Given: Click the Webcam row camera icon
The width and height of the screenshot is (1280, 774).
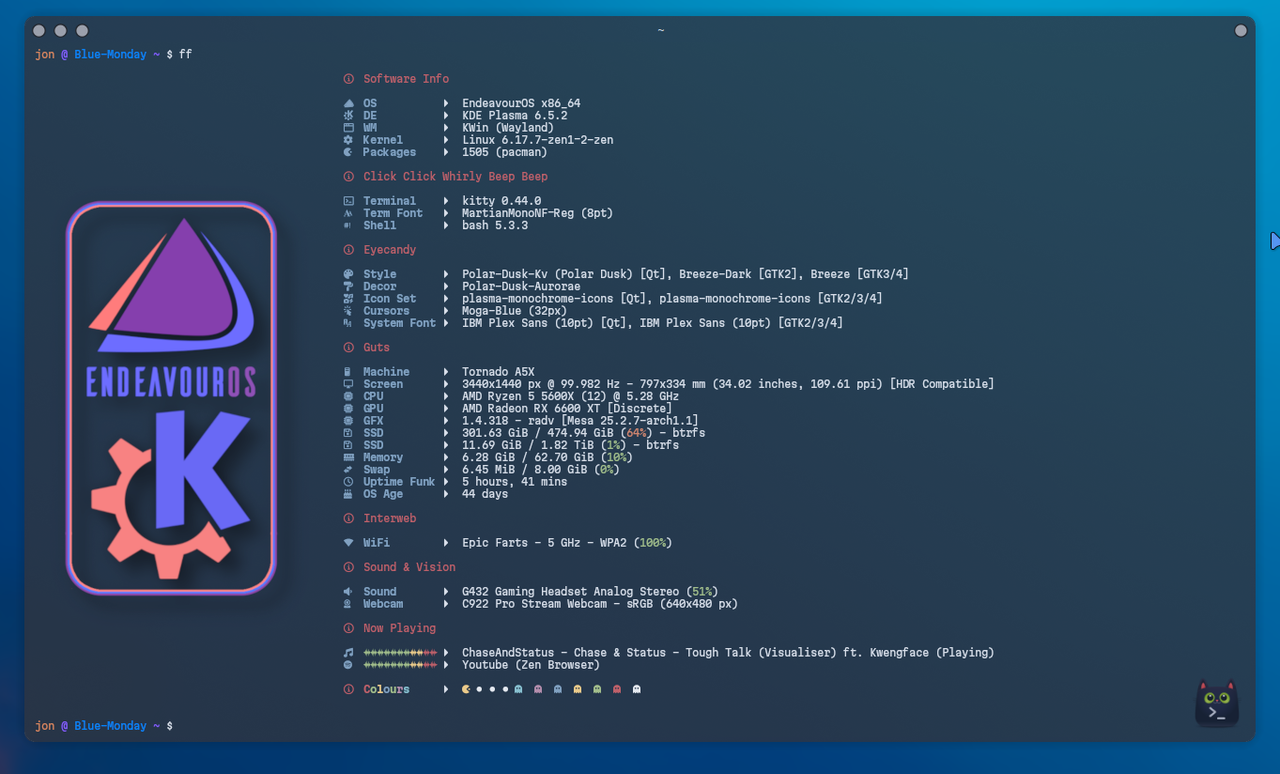Looking at the screenshot, I should (x=349, y=604).
